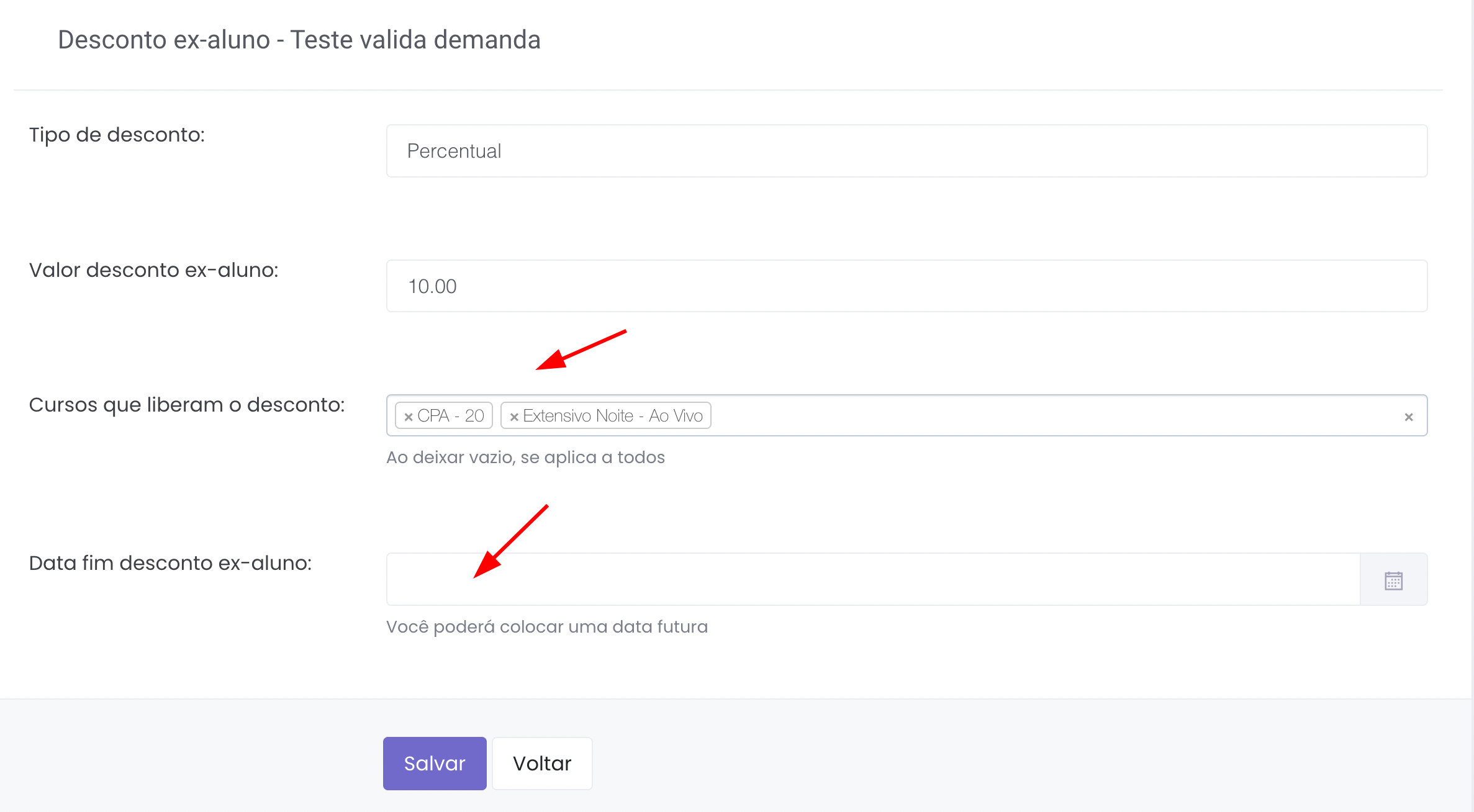Click the hint "Ao deixar vazio, se aplica a todos"
Screen dimensions: 1474x812
point(525,458)
